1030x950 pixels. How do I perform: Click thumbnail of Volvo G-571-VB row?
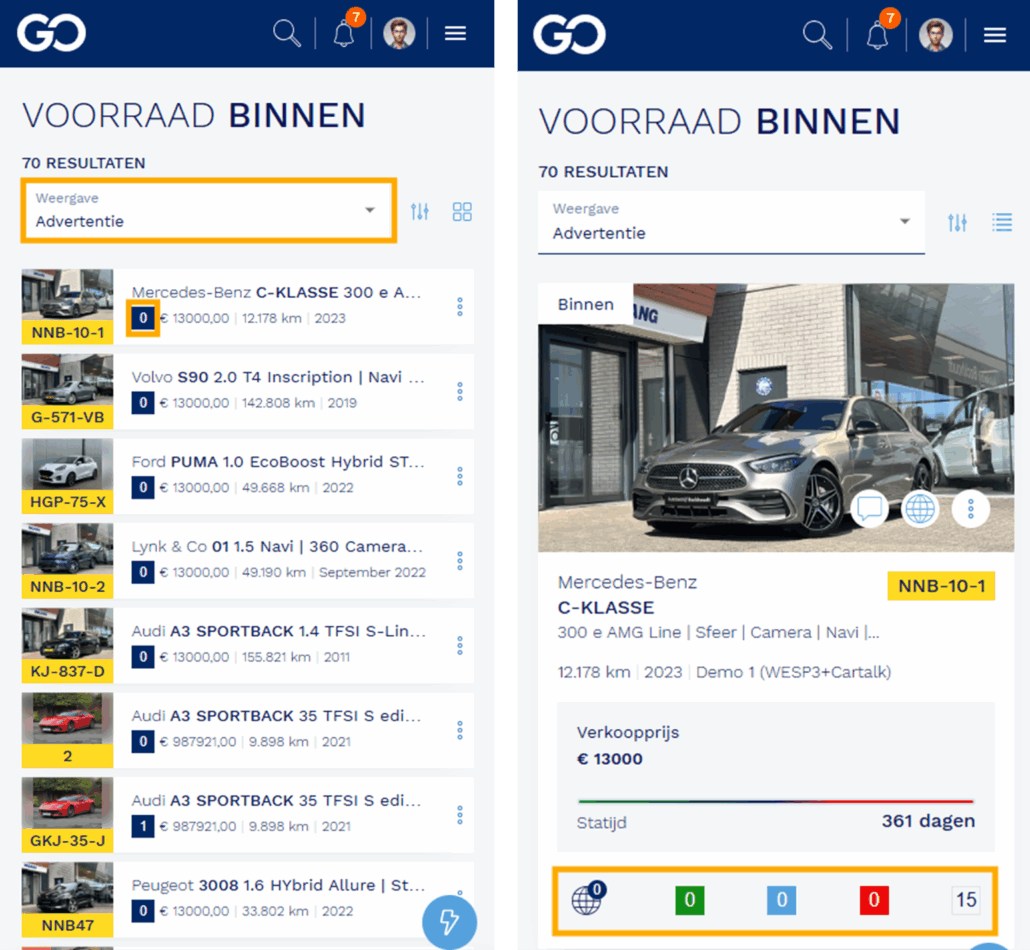tap(67, 380)
